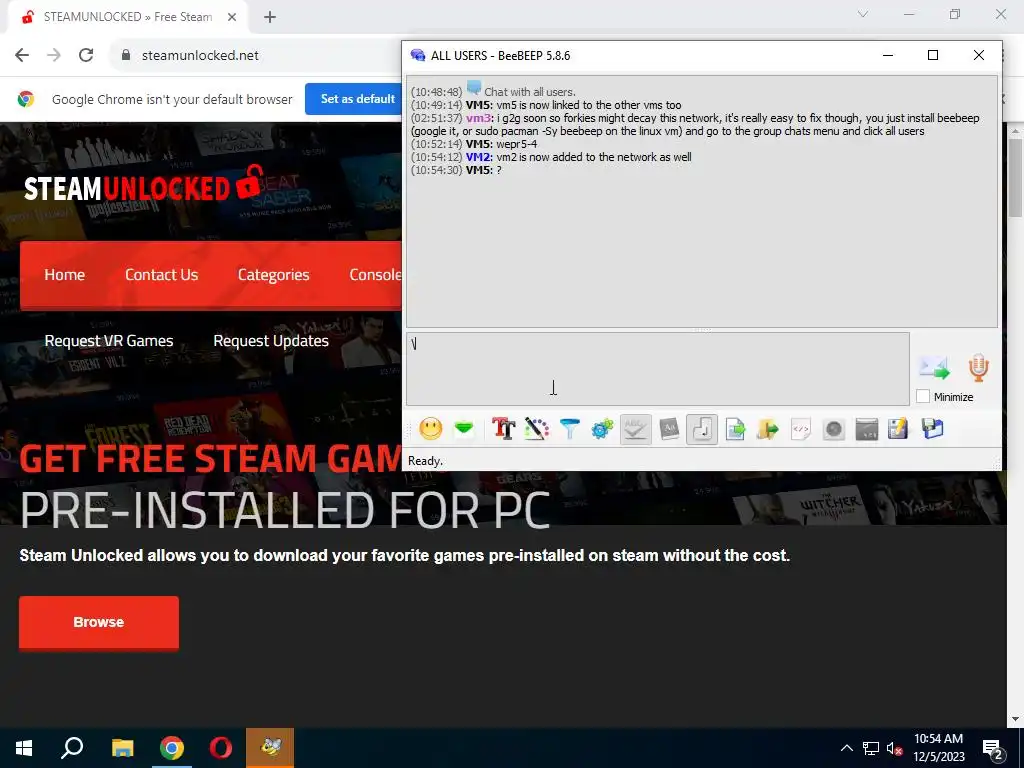
Task: Click BeeBEEP bee icon in taskbar
Action: pos(270,748)
